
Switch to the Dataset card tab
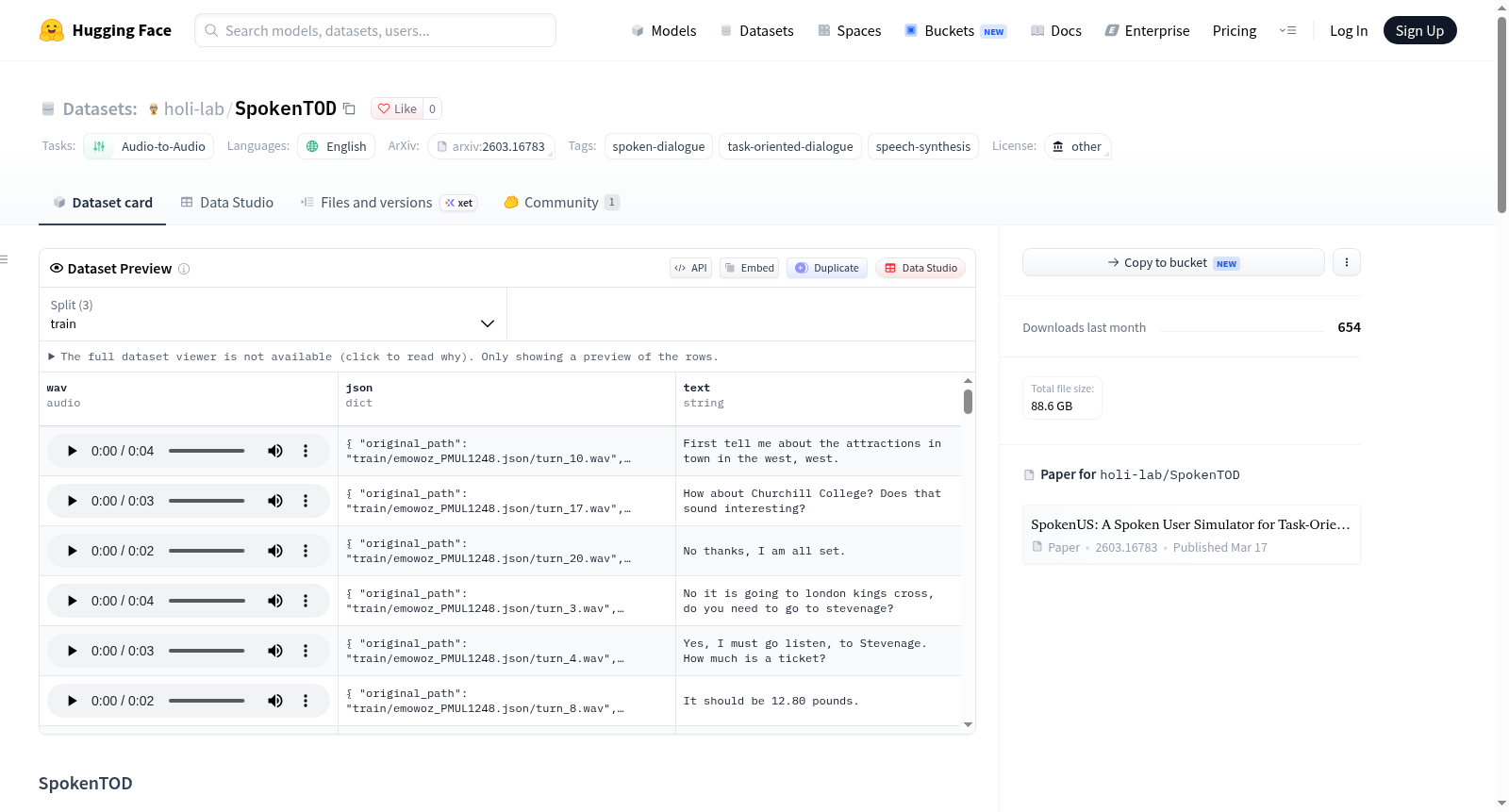(102, 203)
